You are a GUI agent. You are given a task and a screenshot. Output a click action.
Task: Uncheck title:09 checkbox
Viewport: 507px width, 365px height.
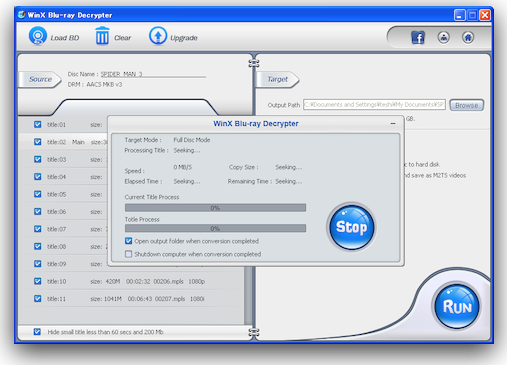(x=38, y=264)
